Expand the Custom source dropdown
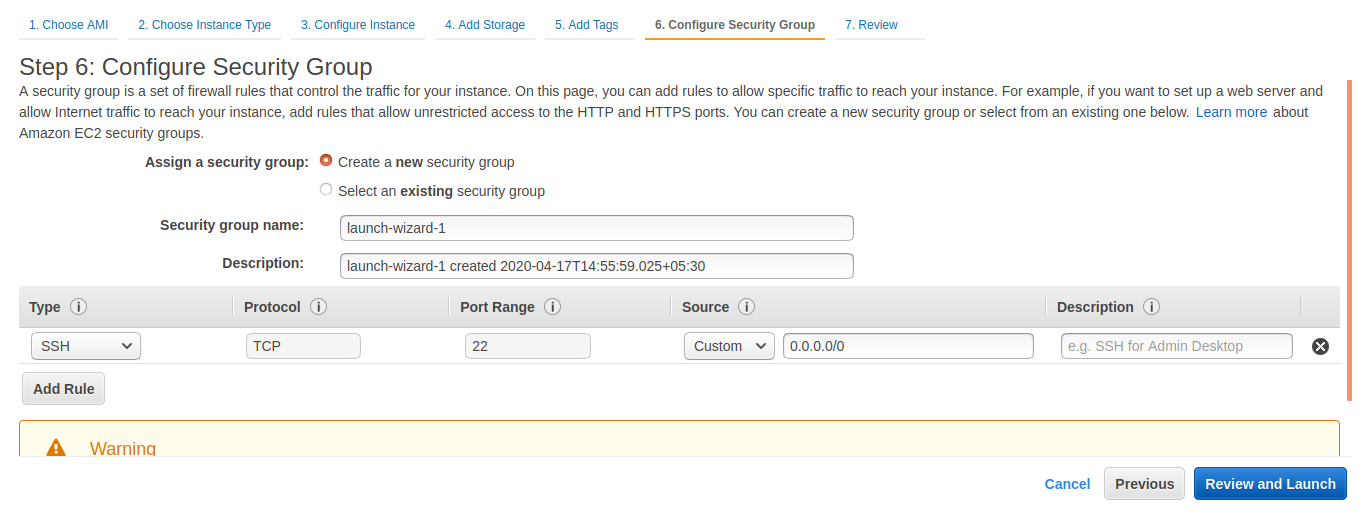The height and width of the screenshot is (519, 1366). pyautogui.click(x=729, y=346)
